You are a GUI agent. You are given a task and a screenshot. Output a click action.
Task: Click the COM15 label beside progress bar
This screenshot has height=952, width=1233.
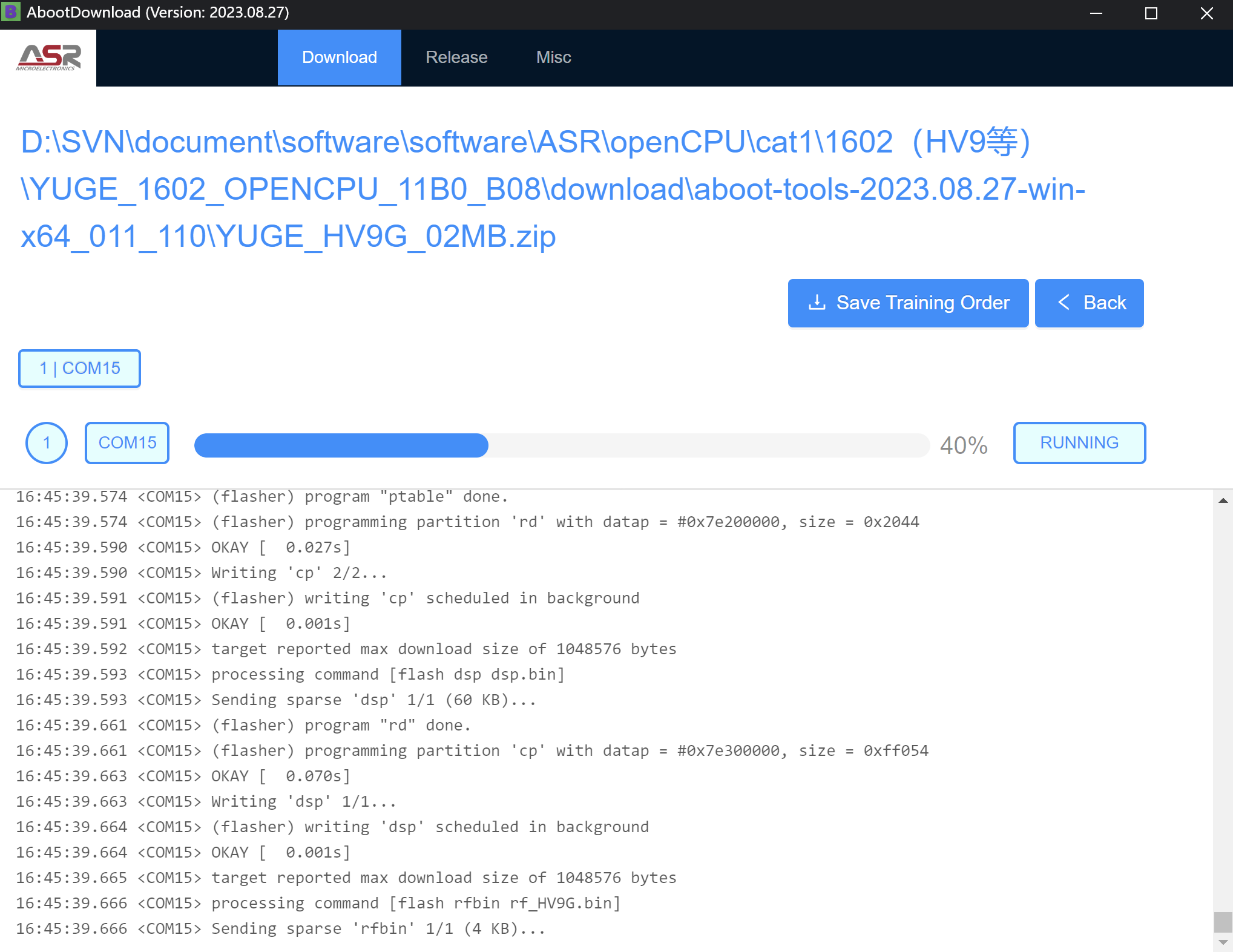tap(127, 443)
